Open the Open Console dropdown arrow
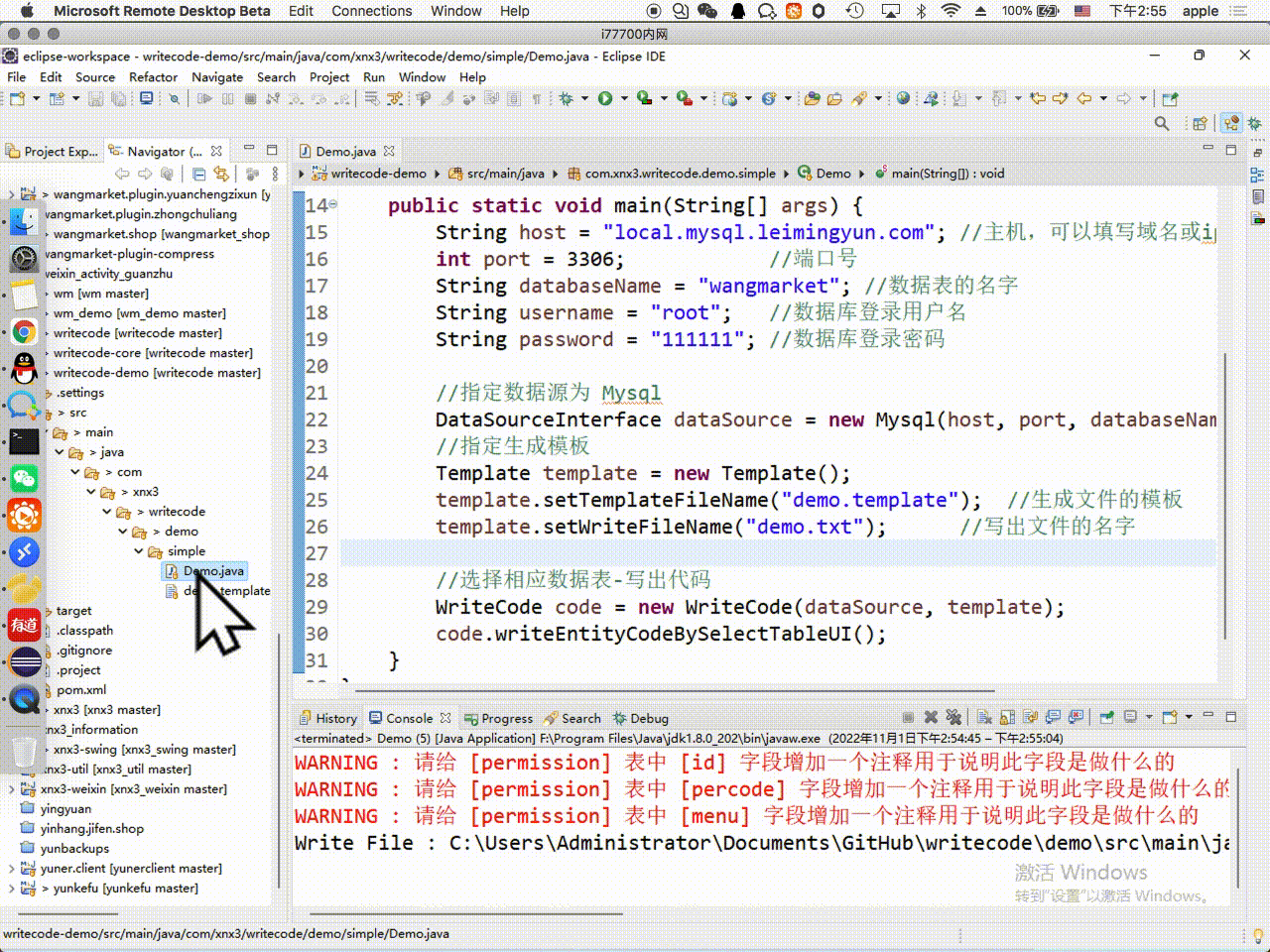This screenshot has height=952, width=1270. pyautogui.click(x=1189, y=717)
